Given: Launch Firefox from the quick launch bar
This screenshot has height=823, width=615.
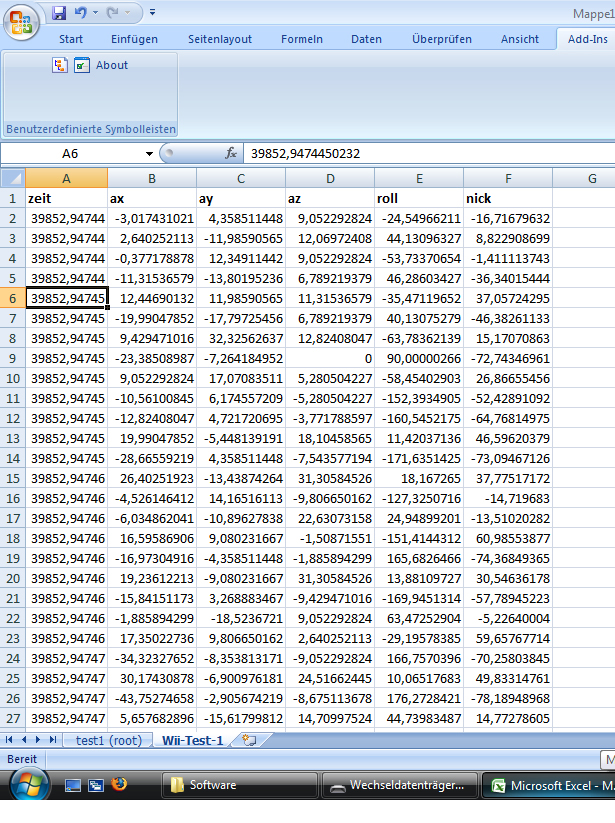Looking at the screenshot, I should point(119,785).
